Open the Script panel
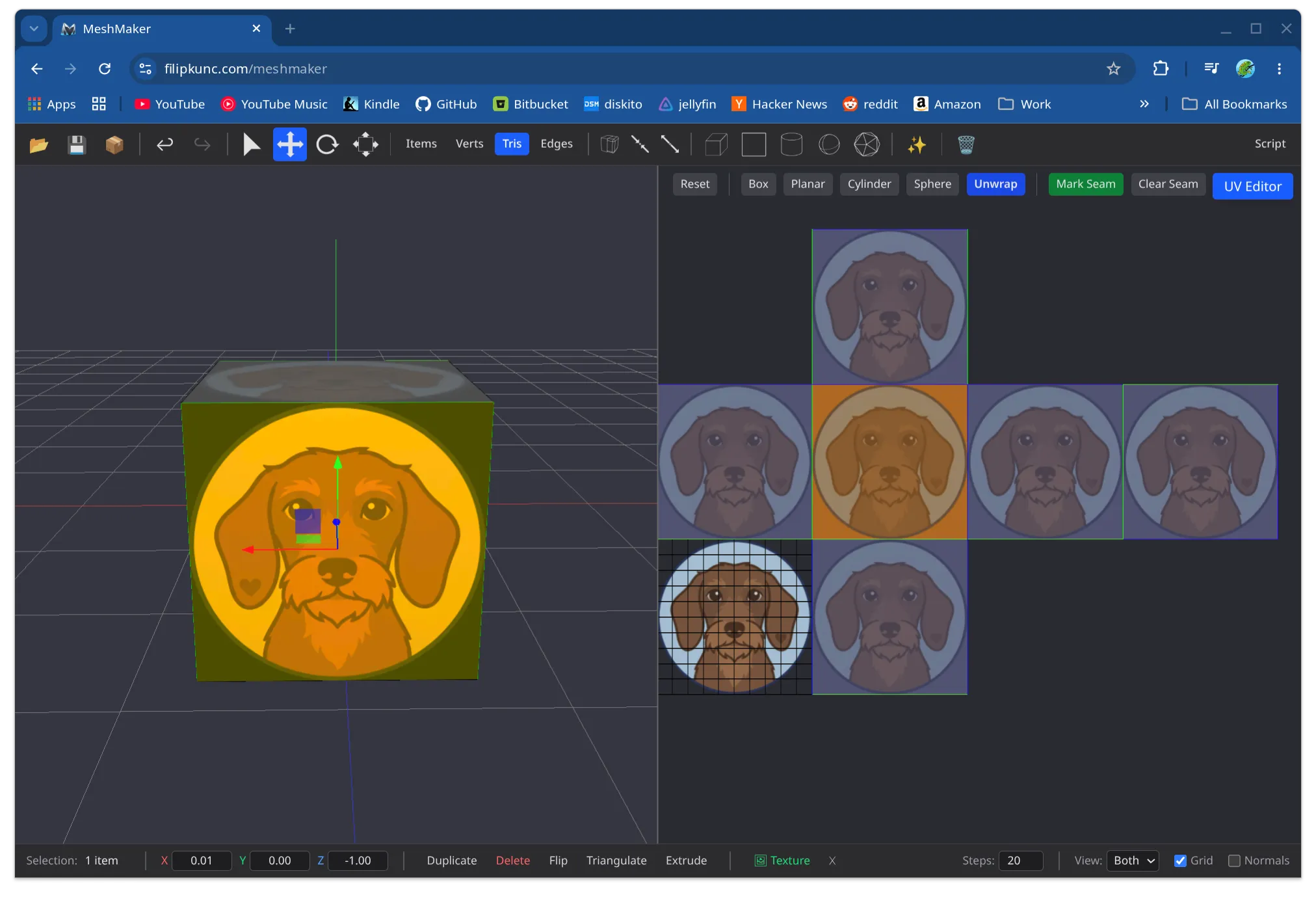The width and height of the screenshot is (1316, 908). (1270, 144)
